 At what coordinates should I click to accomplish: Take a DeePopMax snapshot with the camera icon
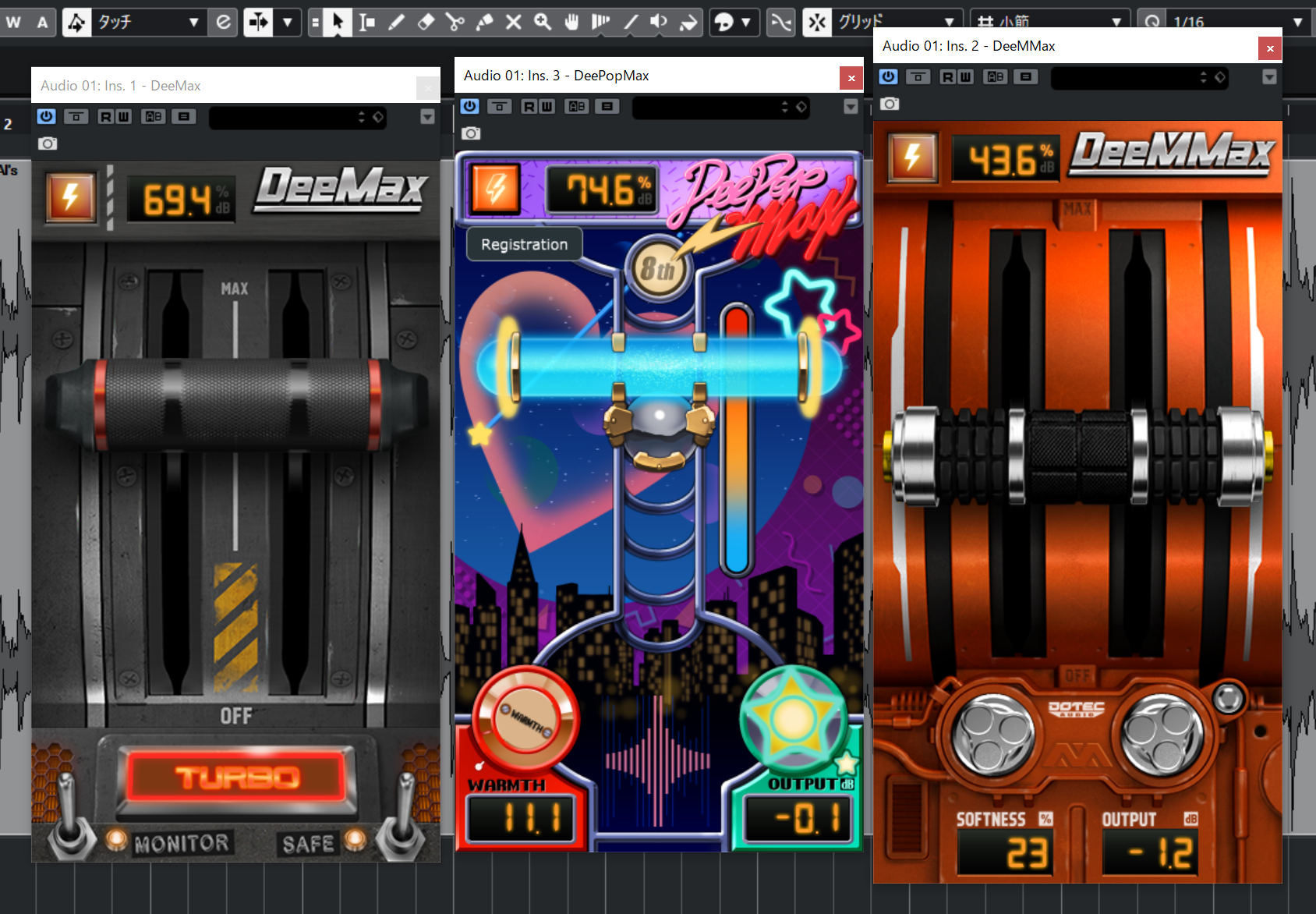pyautogui.click(x=471, y=133)
